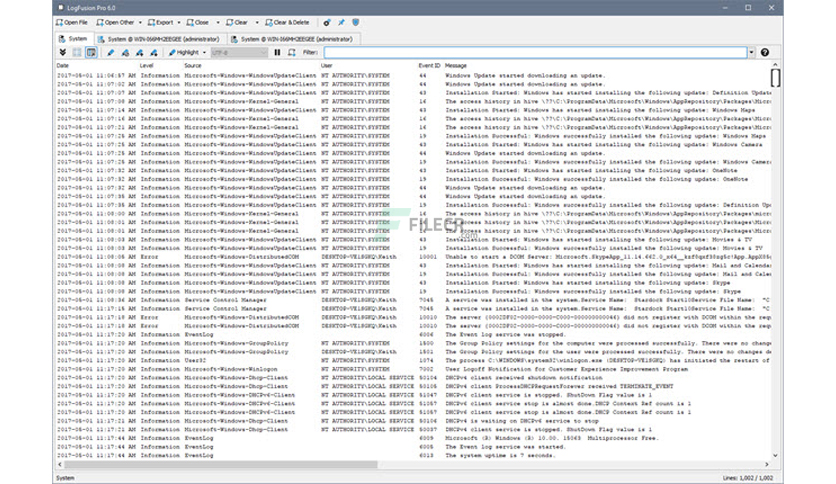This screenshot has width=836, height=484.
Task: Select event ID 10001 Error row
Action: pos(413,257)
